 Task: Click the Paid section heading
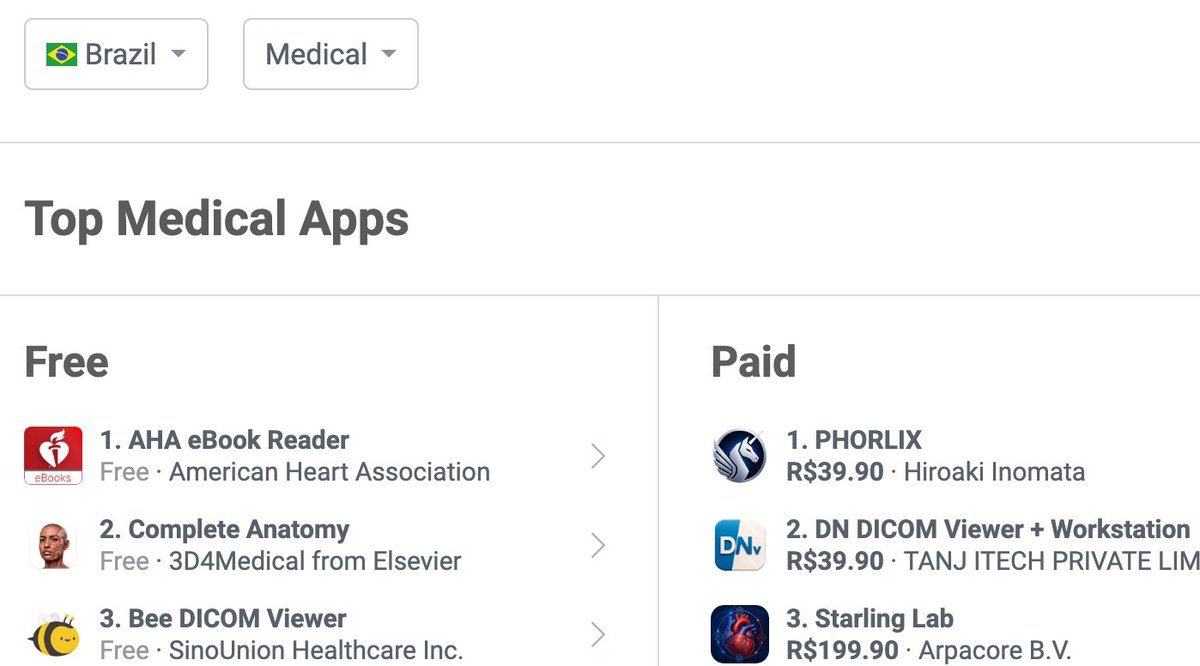point(754,362)
